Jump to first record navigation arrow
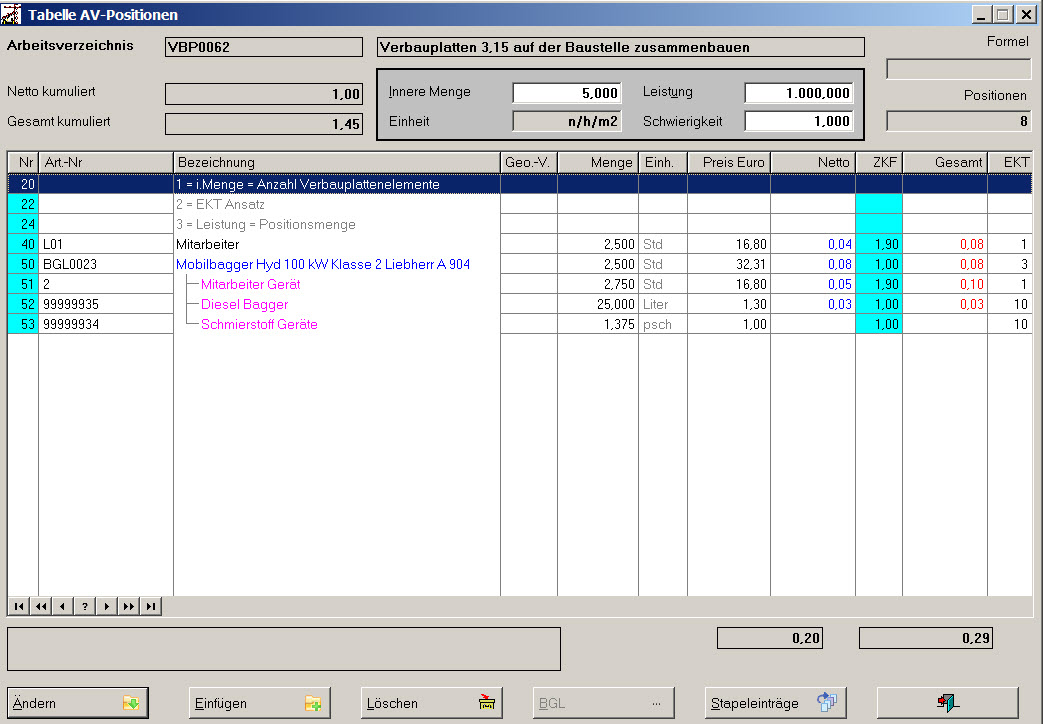This screenshot has width=1043, height=724. (19, 606)
